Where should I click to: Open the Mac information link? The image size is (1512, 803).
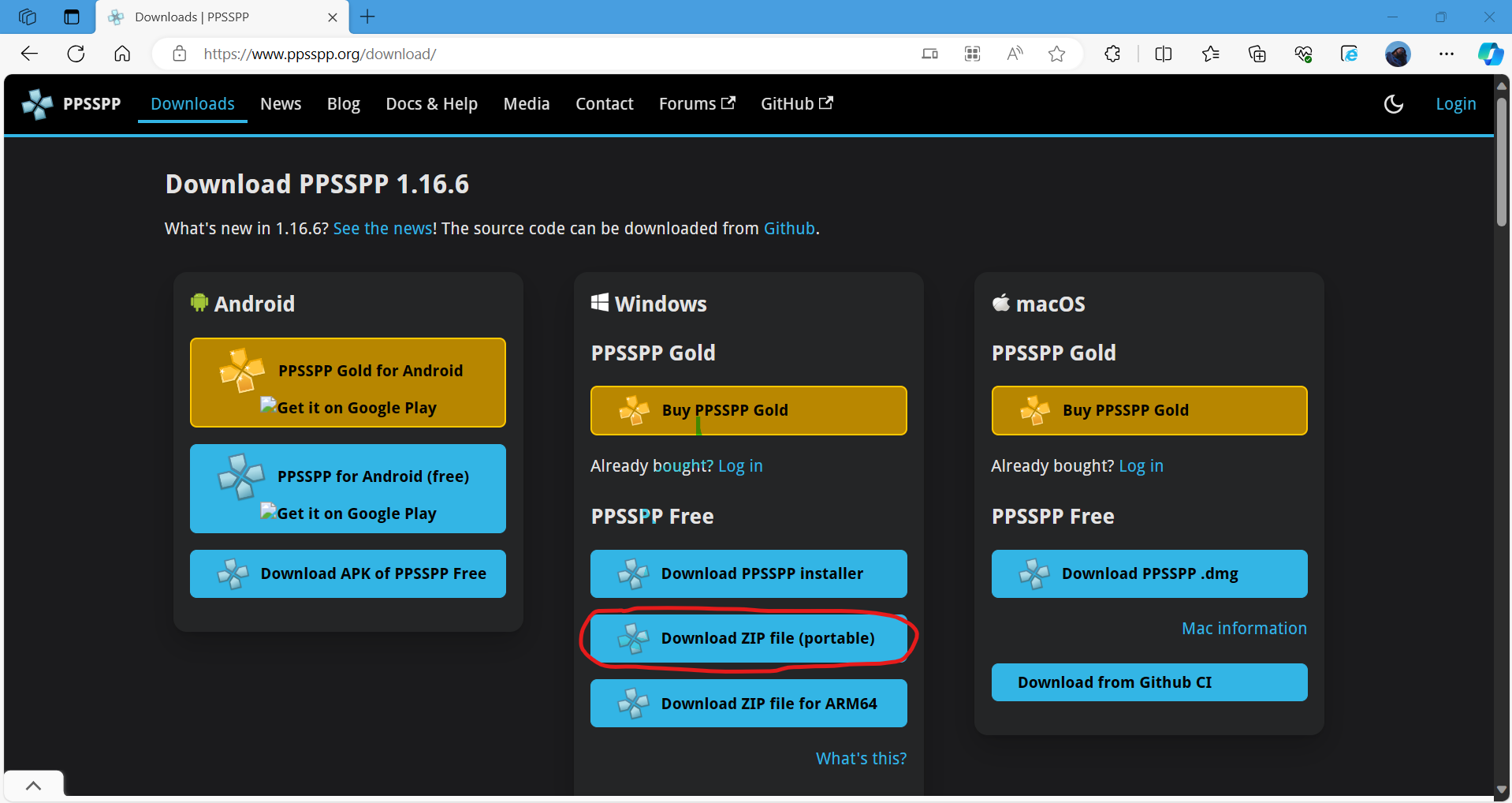coord(1244,629)
